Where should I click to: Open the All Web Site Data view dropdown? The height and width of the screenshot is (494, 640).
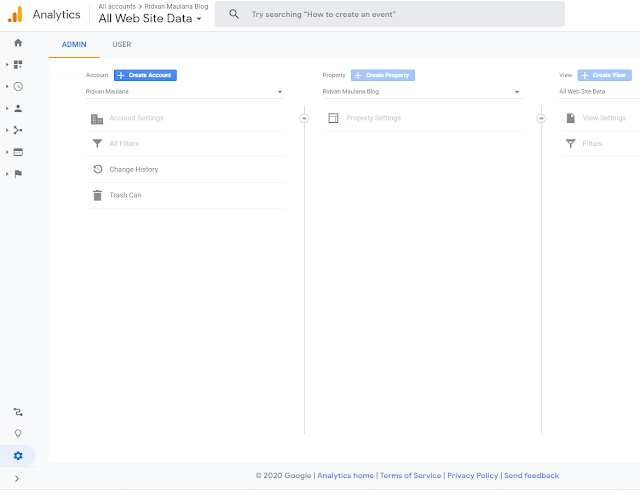pos(599,92)
